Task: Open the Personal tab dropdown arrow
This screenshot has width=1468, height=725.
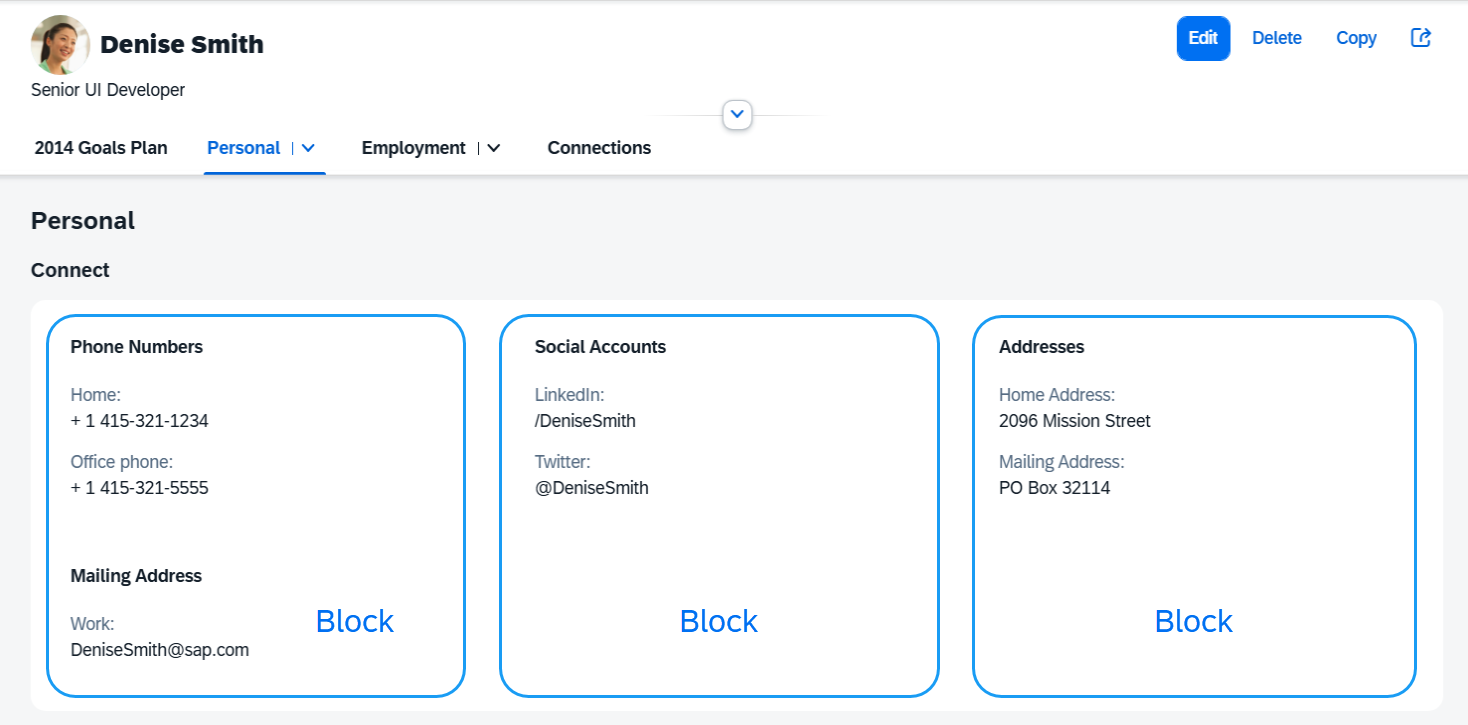Action: 308,148
